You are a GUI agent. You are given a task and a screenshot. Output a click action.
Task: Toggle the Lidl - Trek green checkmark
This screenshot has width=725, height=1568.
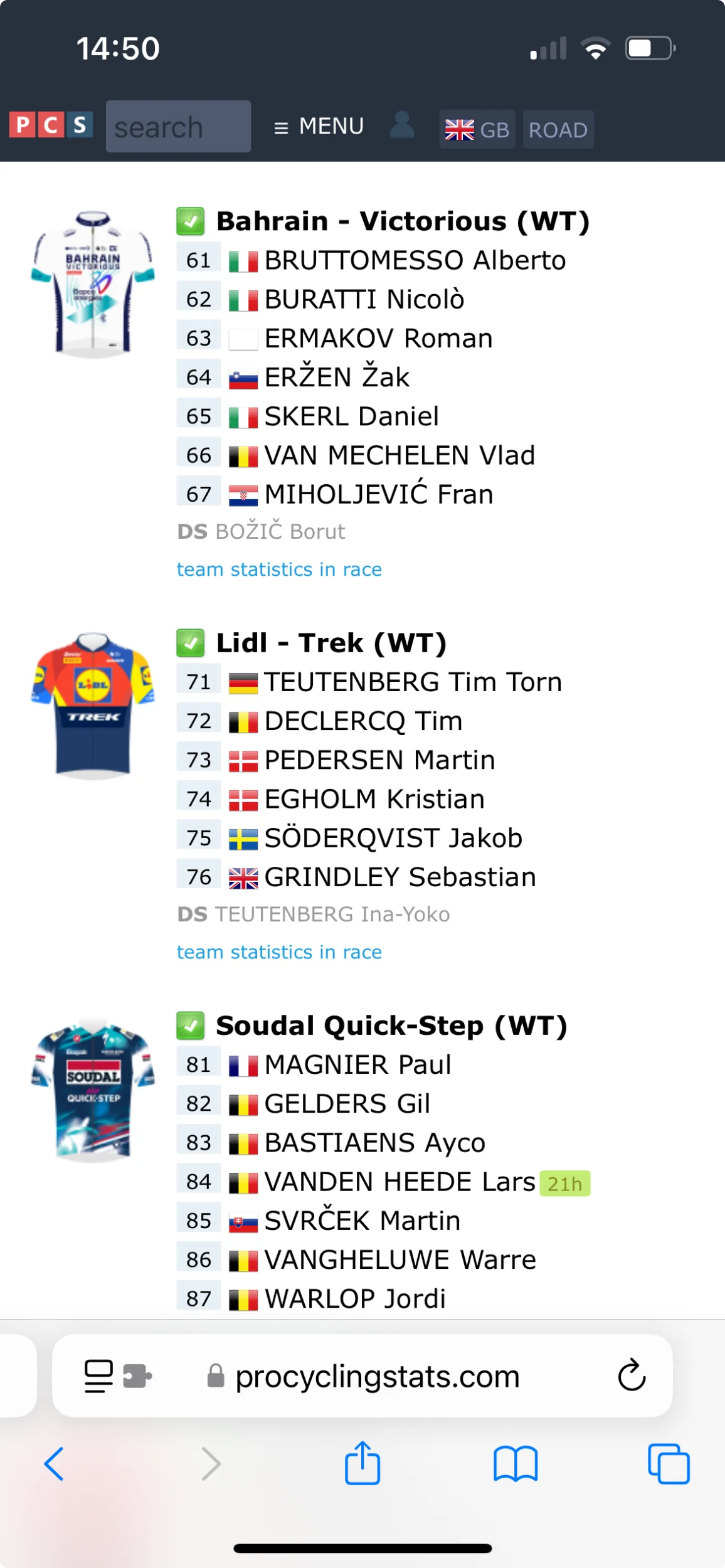pos(190,643)
